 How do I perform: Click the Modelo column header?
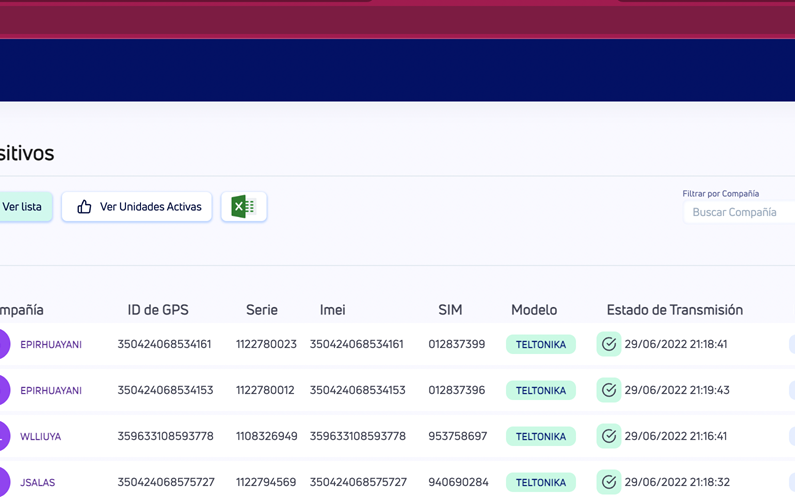(x=534, y=310)
